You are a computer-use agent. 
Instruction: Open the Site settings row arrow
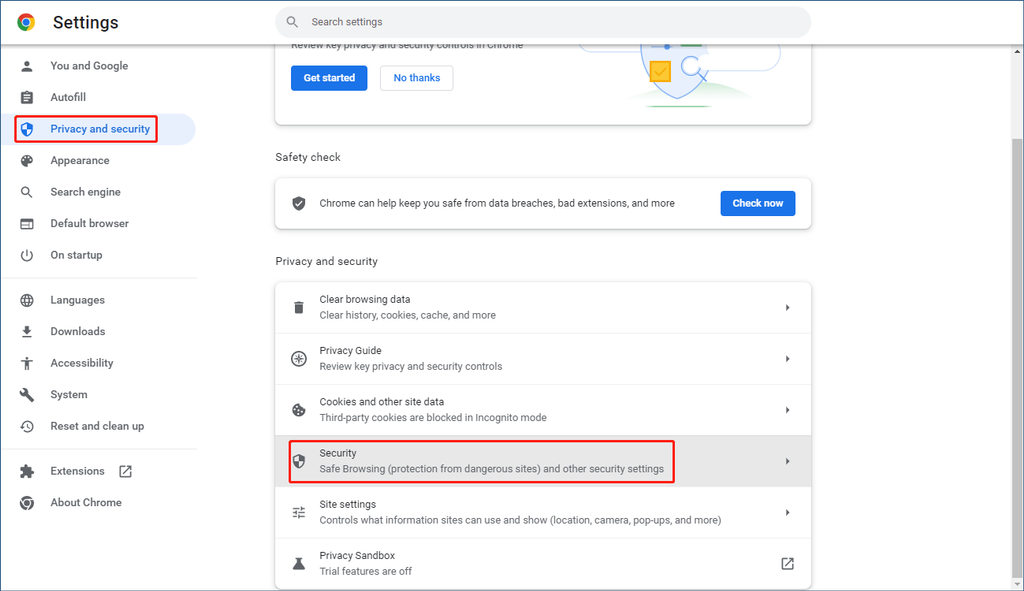point(787,513)
